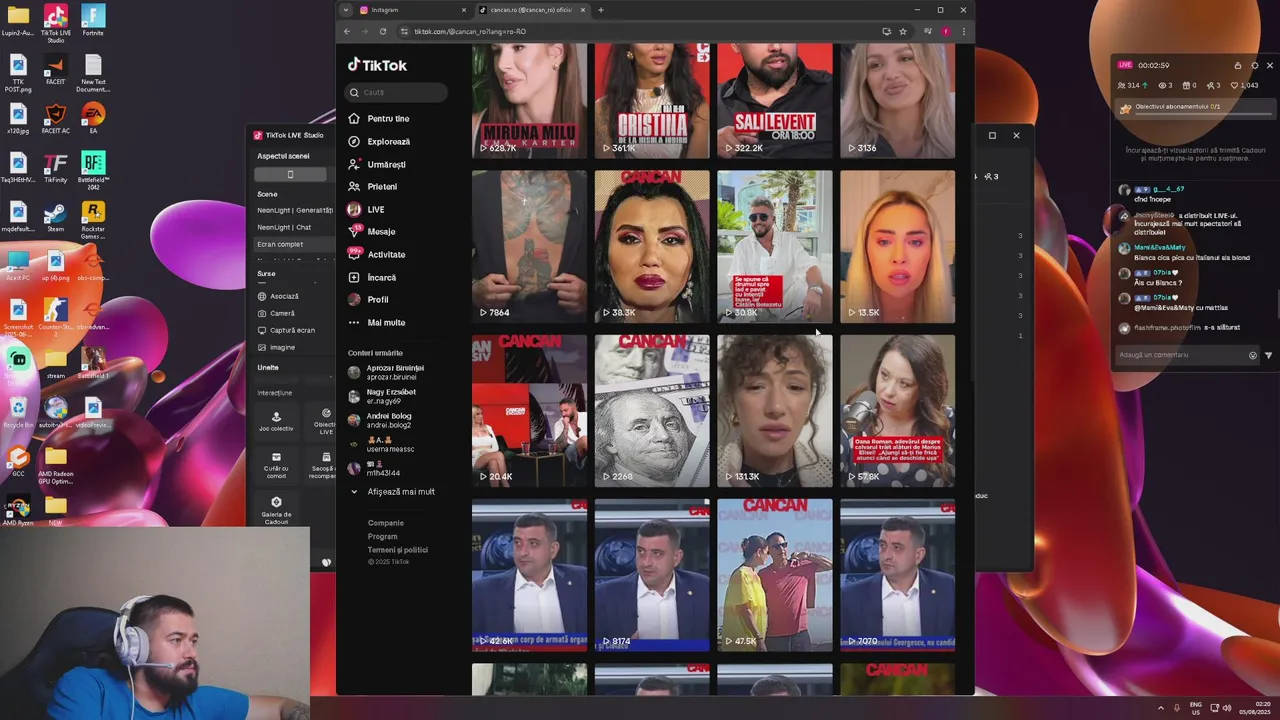Click the Companie footer link
1280x720 pixels.
click(x=386, y=523)
